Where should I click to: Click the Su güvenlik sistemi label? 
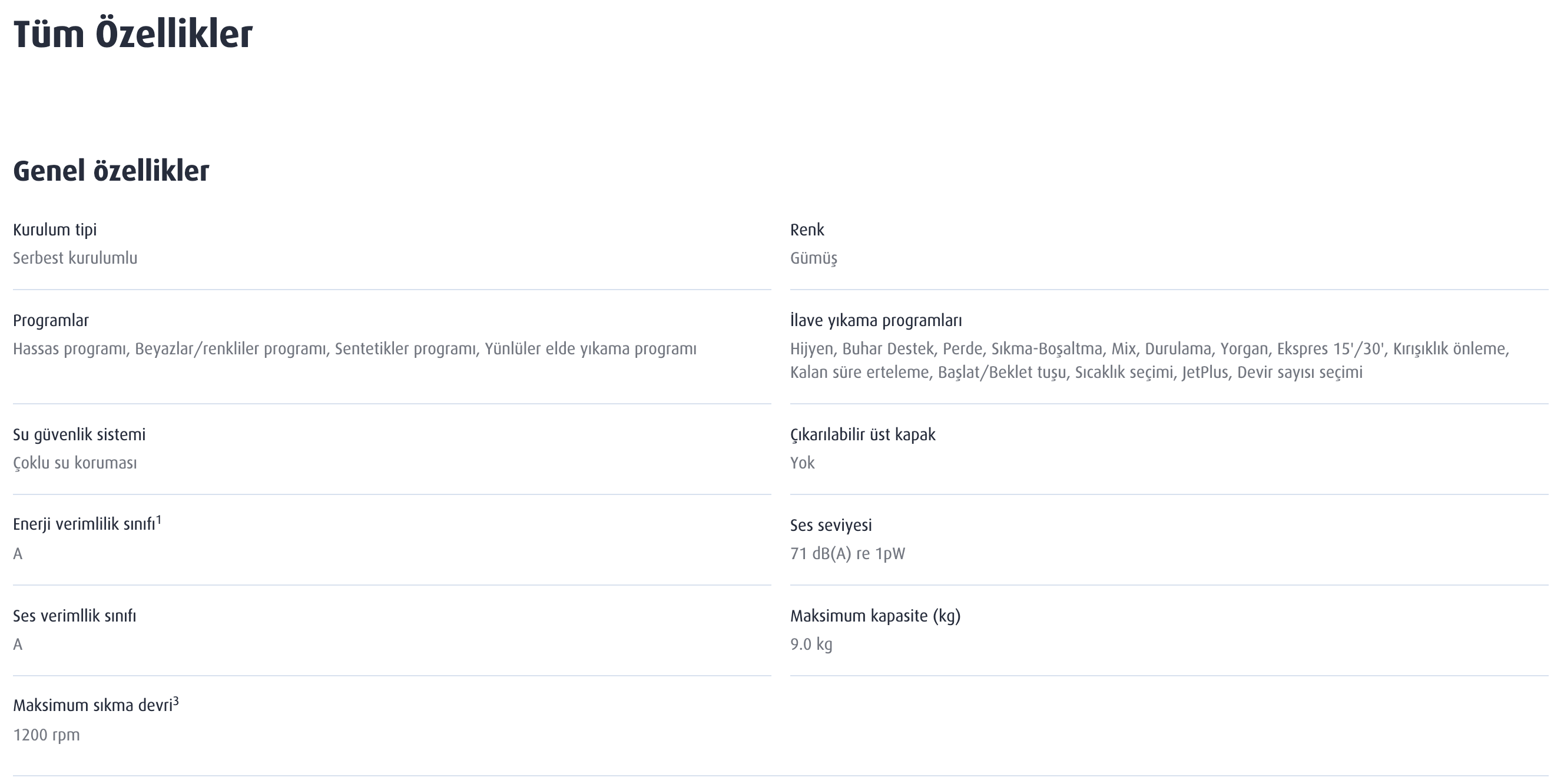79,434
